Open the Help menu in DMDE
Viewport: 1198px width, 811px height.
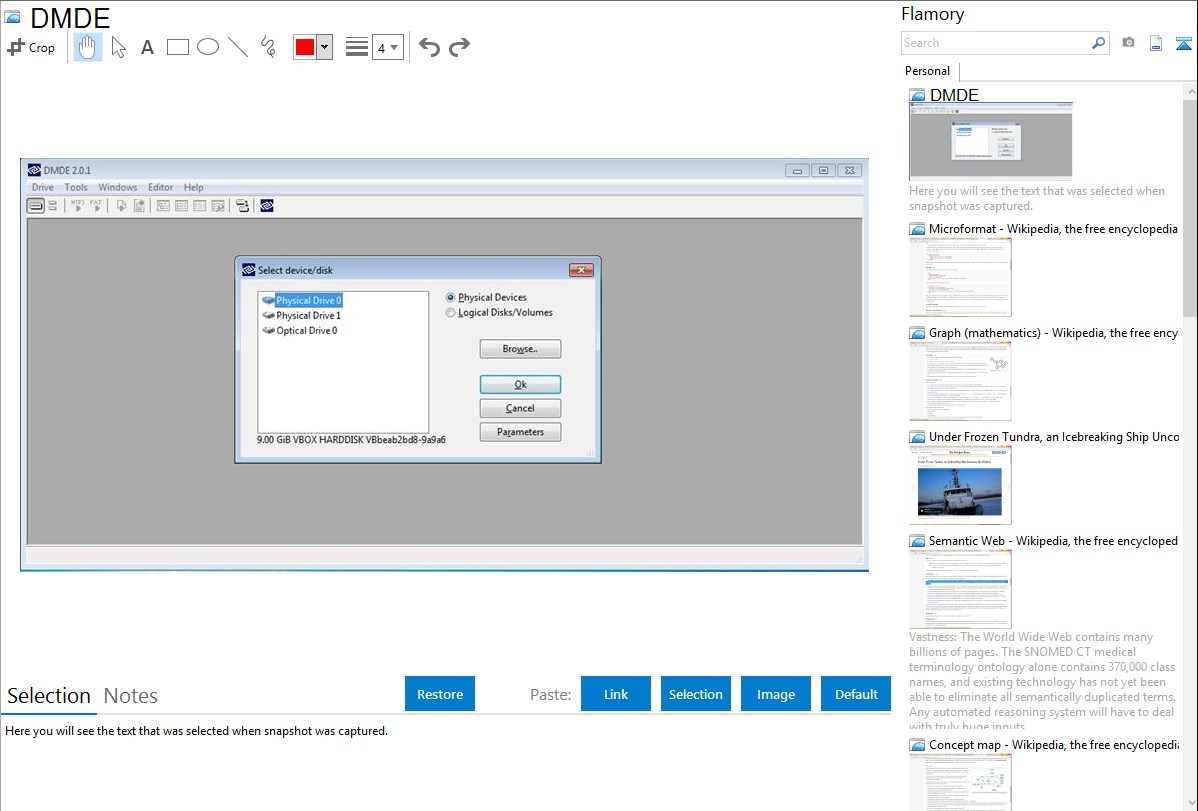coord(193,187)
